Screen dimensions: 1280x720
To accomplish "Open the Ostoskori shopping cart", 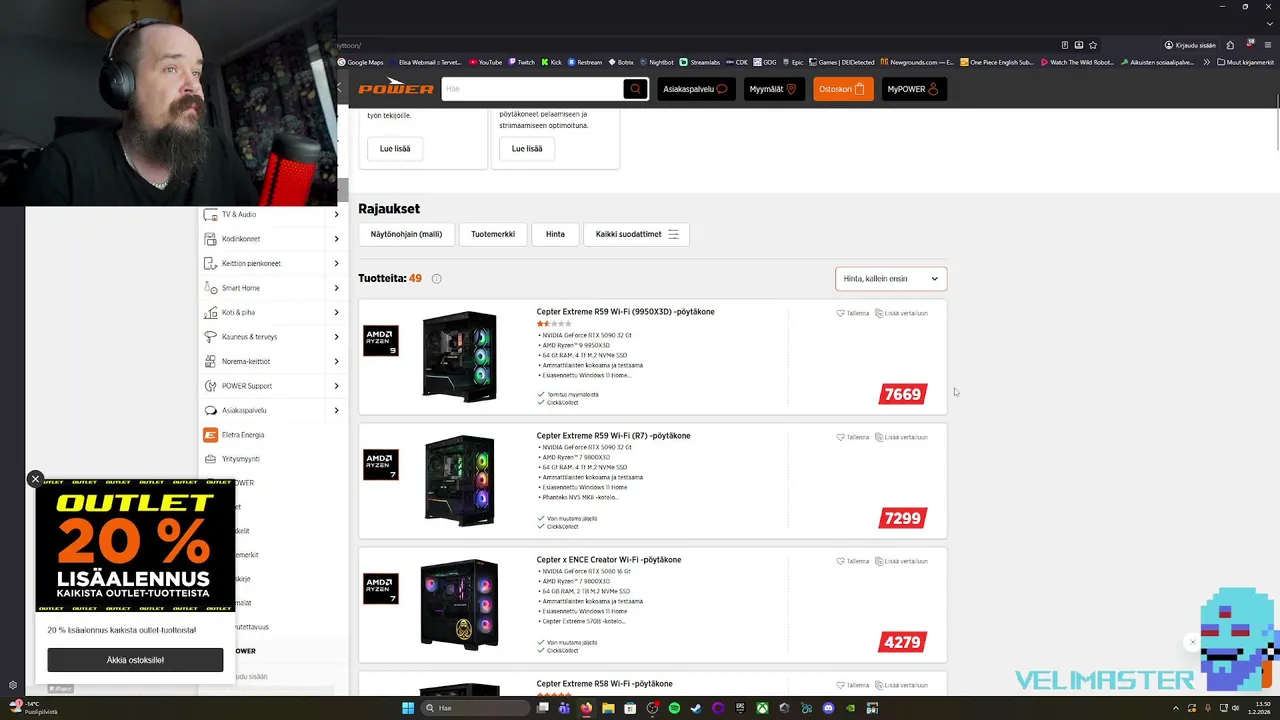I will pyautogui.click(x=842, y=89).
